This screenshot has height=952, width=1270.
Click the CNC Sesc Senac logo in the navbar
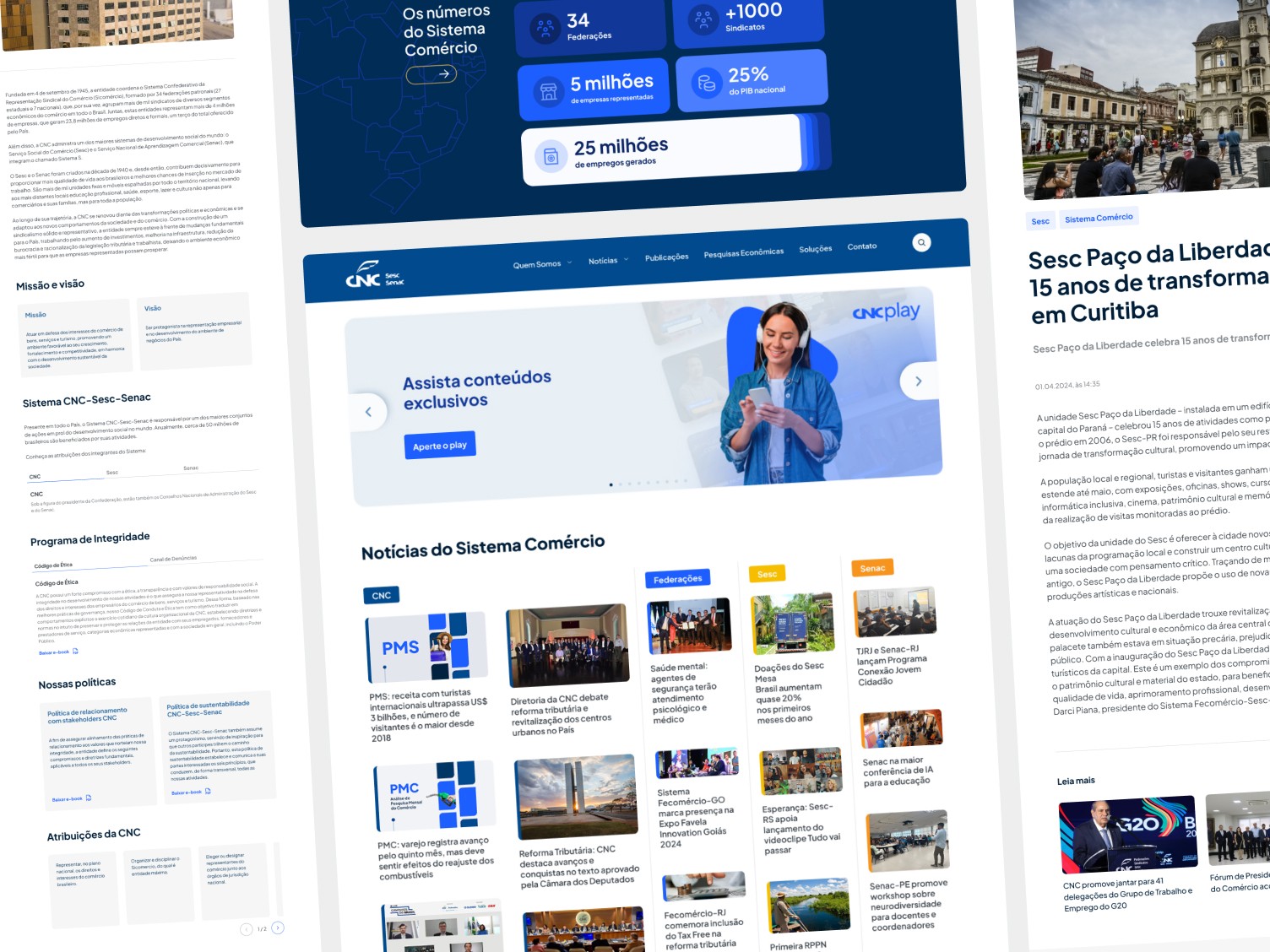pyautogui.click(x=375, y=275)
